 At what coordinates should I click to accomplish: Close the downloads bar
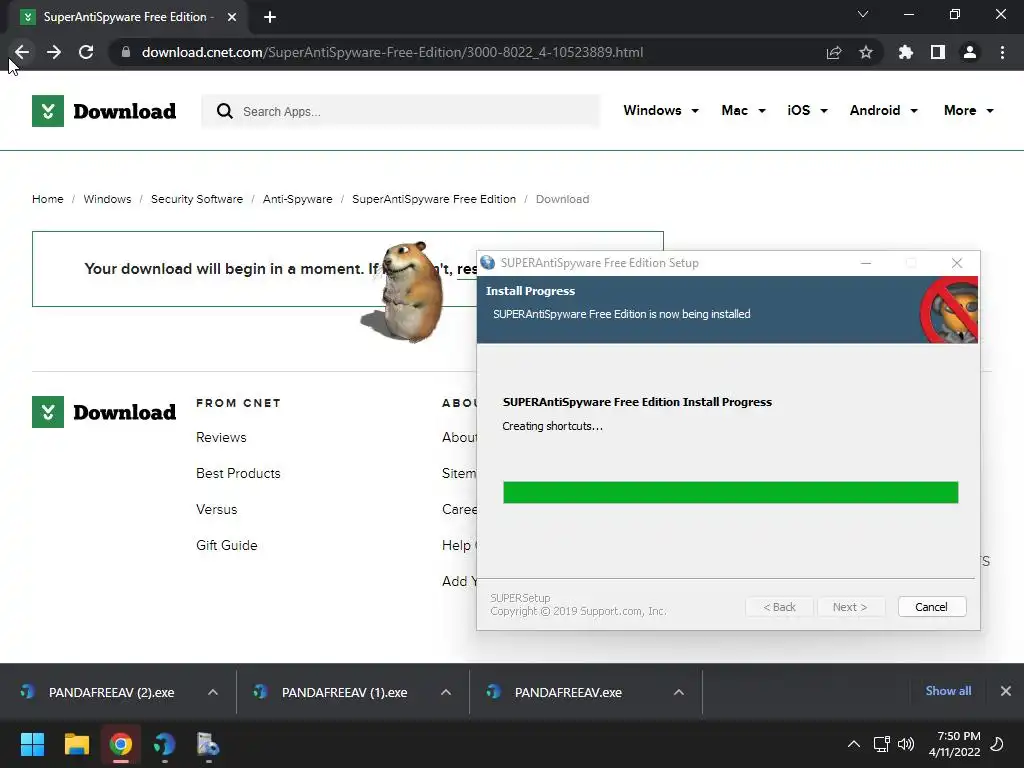tap(1006, 691)
